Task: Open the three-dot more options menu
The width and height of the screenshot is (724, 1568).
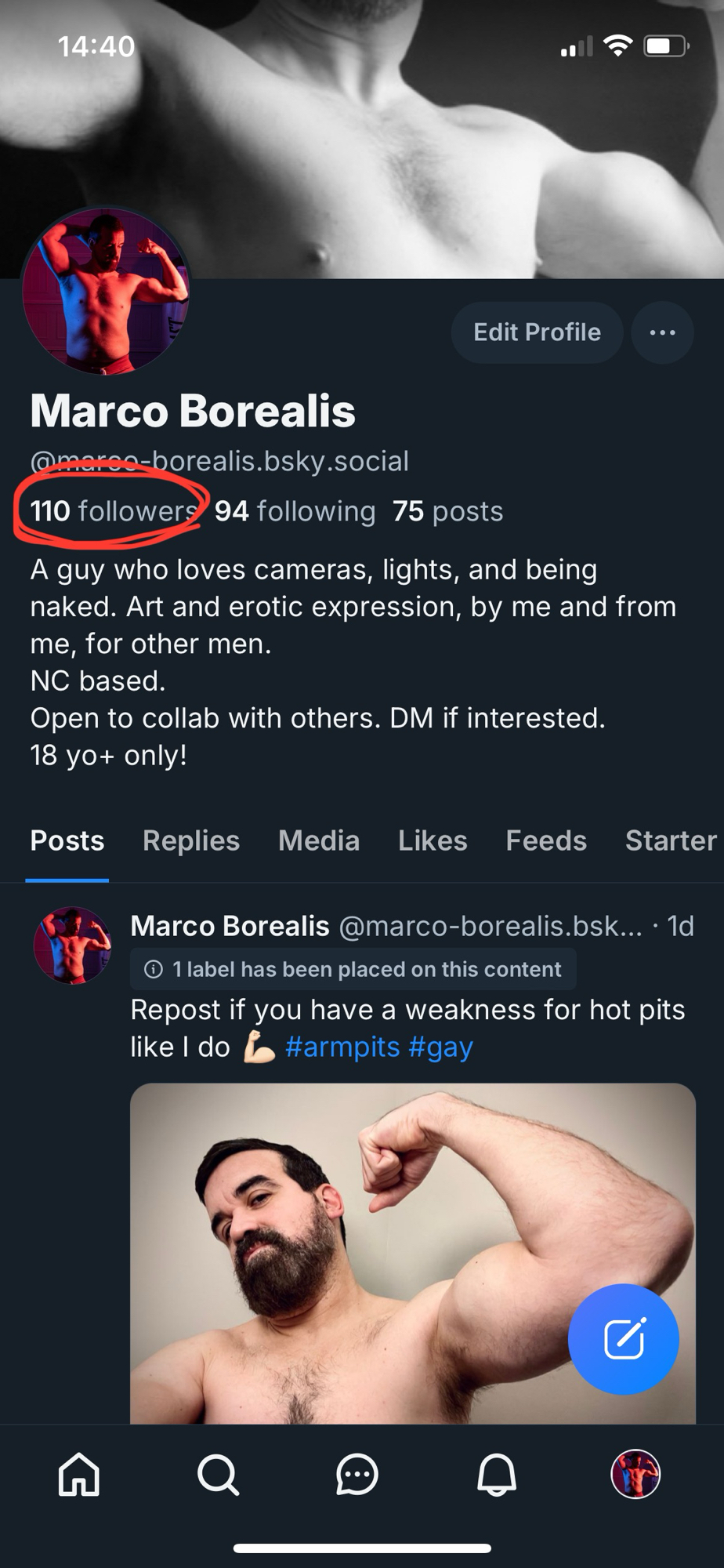Action: pos(662,332)
